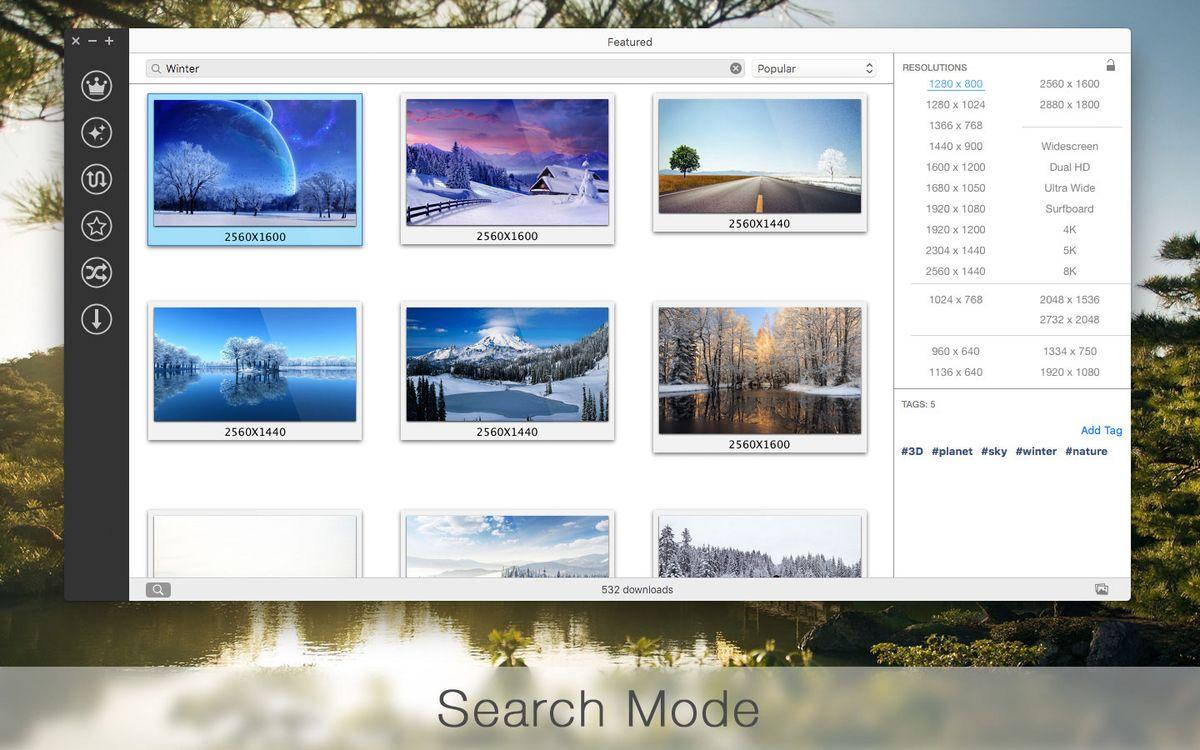Select the 1280 x 800 resolution
1200x750 pixels.
[x=955, y=84]
